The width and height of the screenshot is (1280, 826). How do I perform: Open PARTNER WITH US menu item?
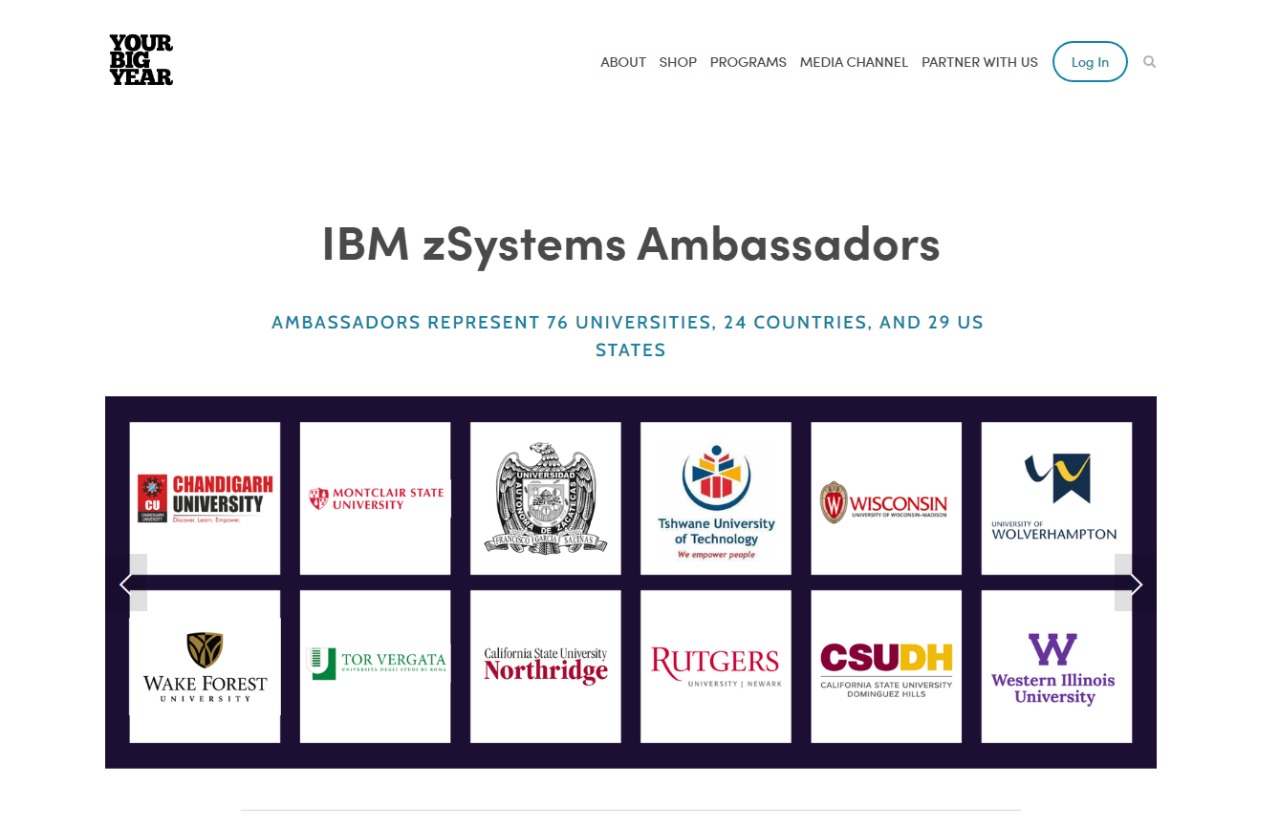(980, 62)
